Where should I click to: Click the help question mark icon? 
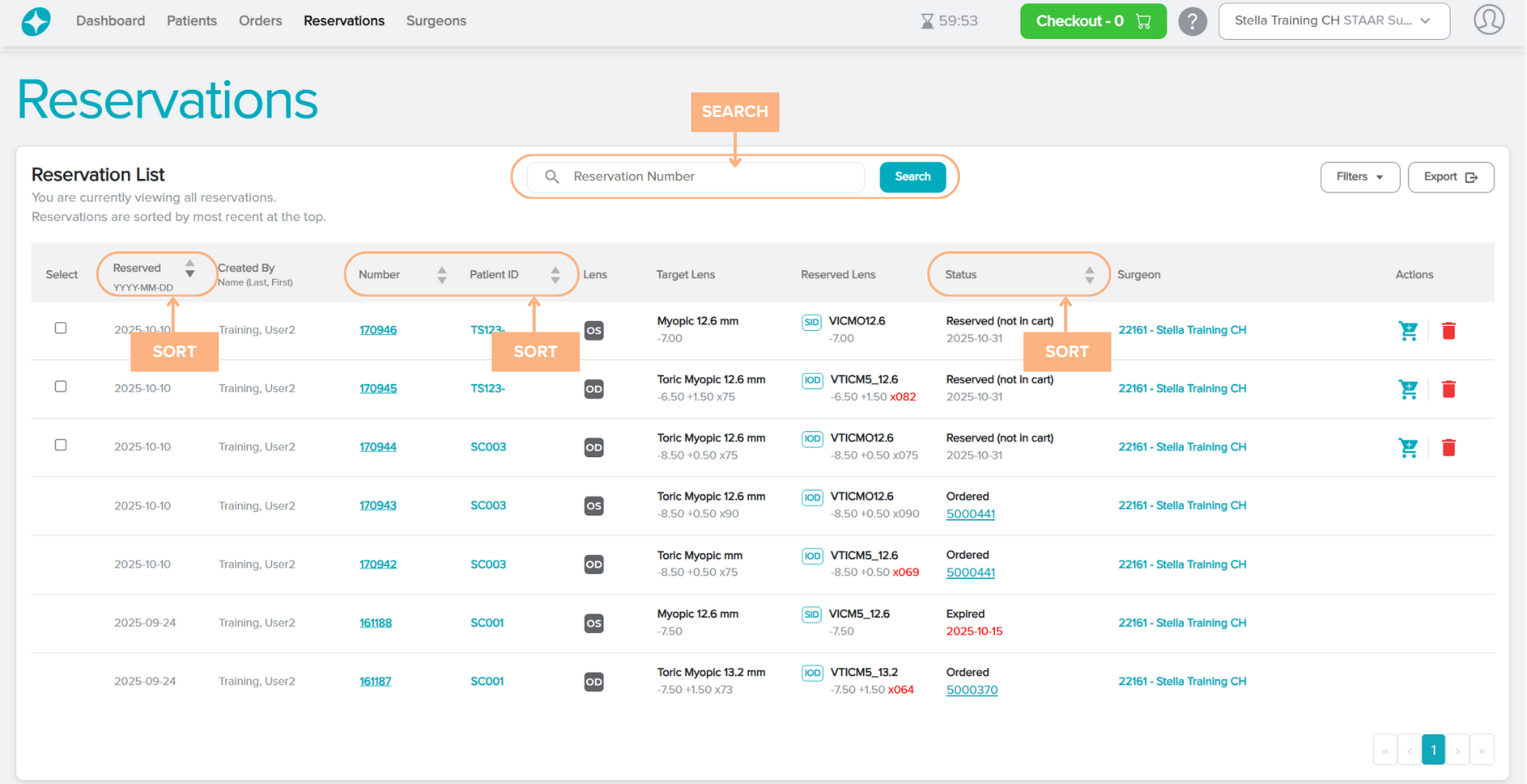point(1192,21)
